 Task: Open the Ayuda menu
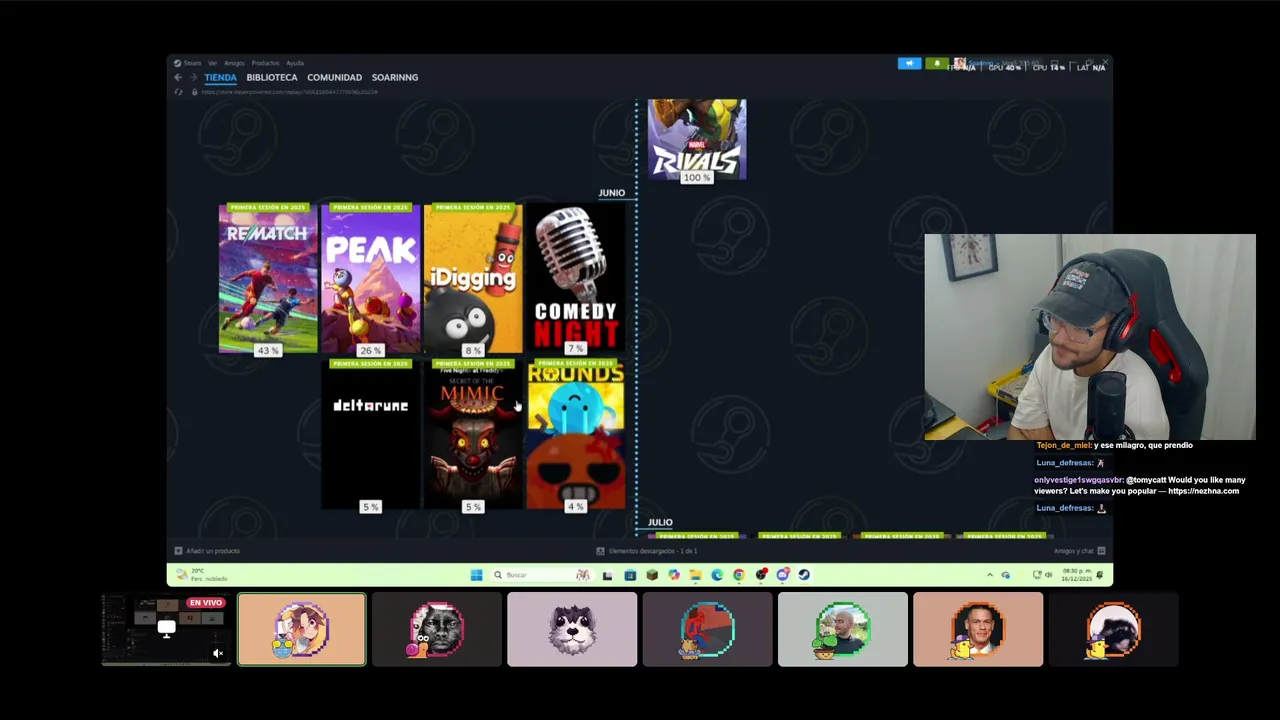295,63
